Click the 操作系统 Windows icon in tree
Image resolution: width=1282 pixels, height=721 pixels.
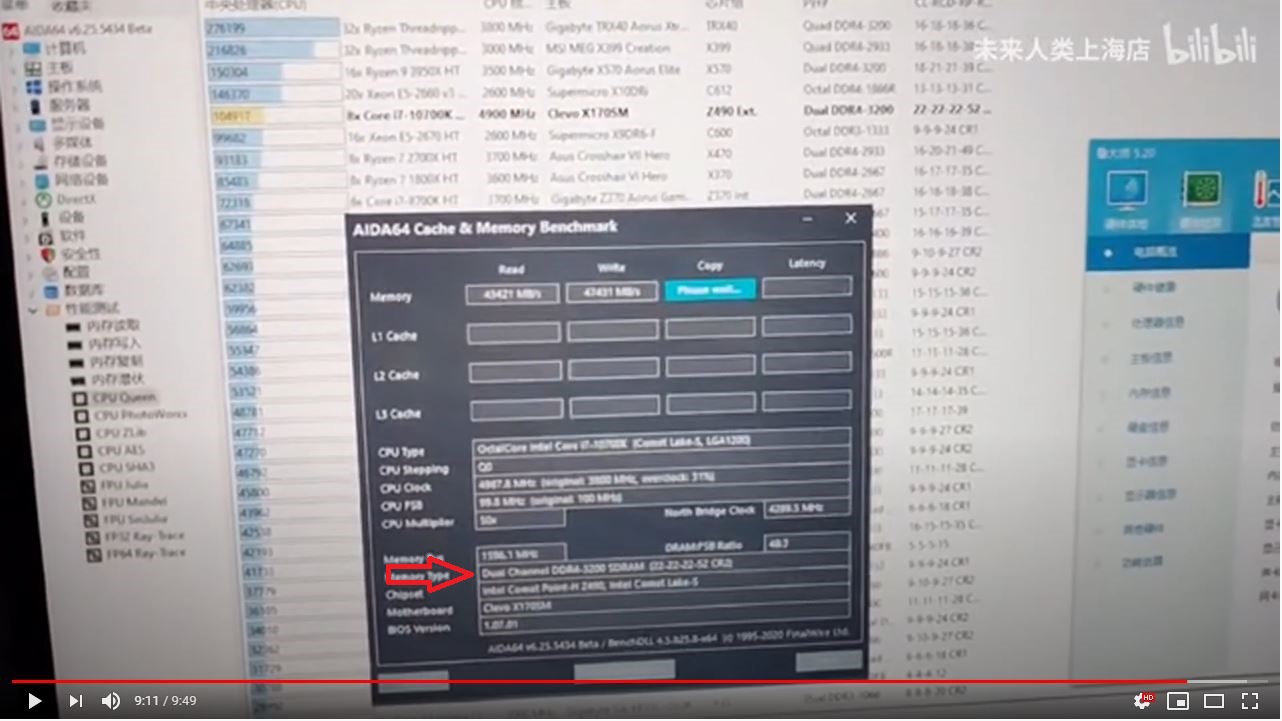(35, 86)
